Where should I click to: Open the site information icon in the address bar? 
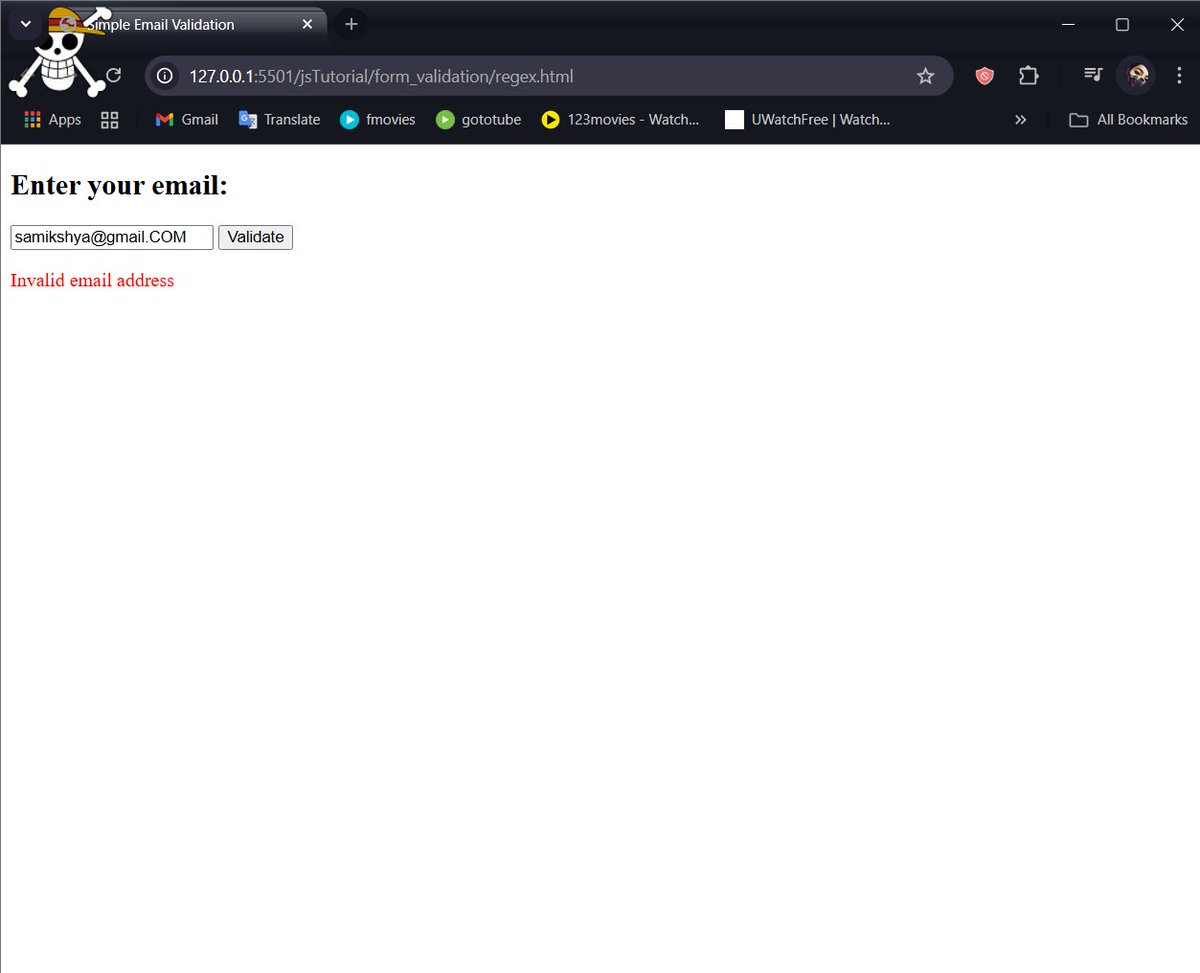coord(165,76)
